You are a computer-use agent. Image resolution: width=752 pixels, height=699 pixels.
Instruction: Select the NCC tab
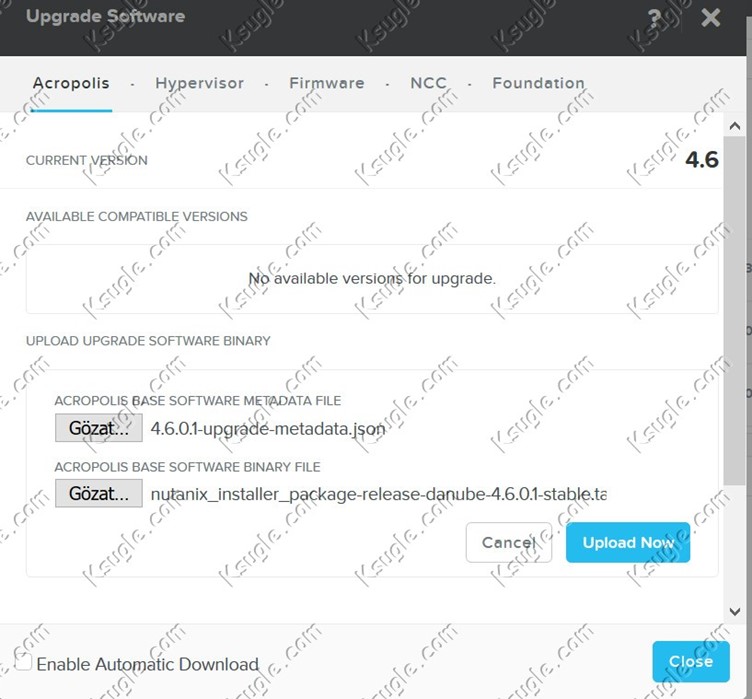[x=428, y=83]
